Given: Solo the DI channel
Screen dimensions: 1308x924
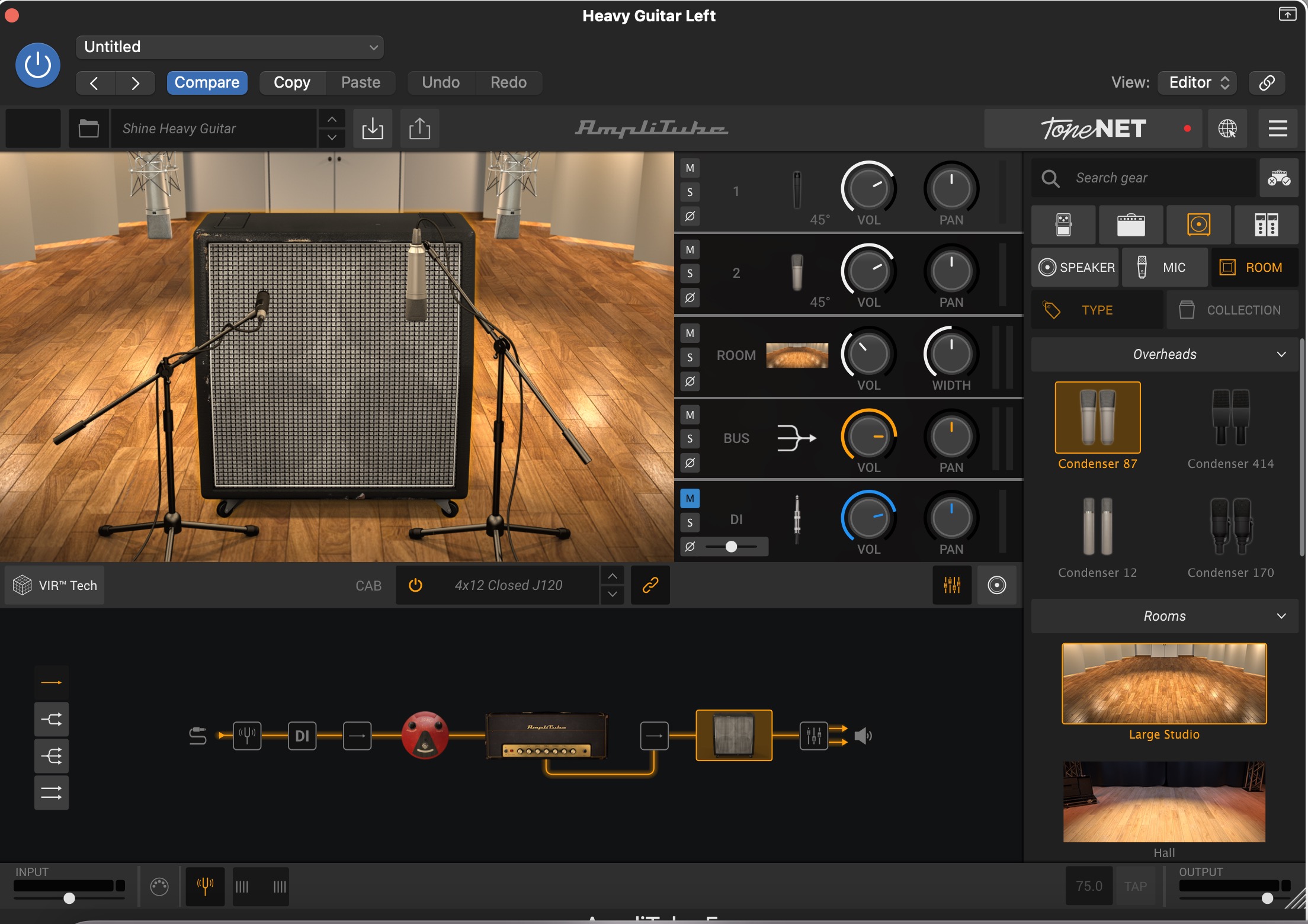Looking at the screenshot, I should [x=690, y=523].
